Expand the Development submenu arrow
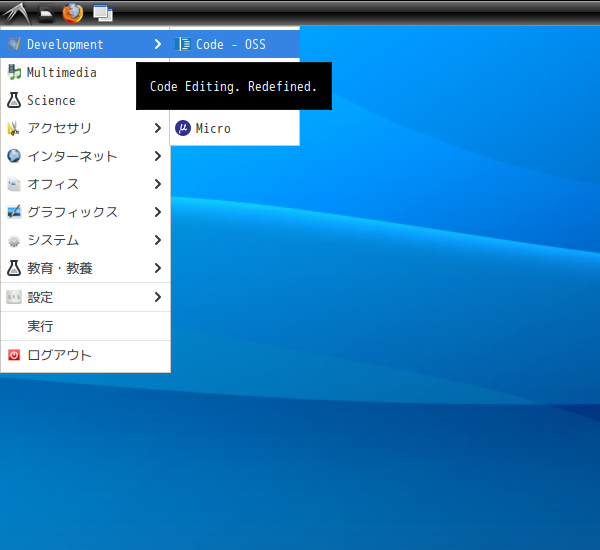 pos(158,44)
